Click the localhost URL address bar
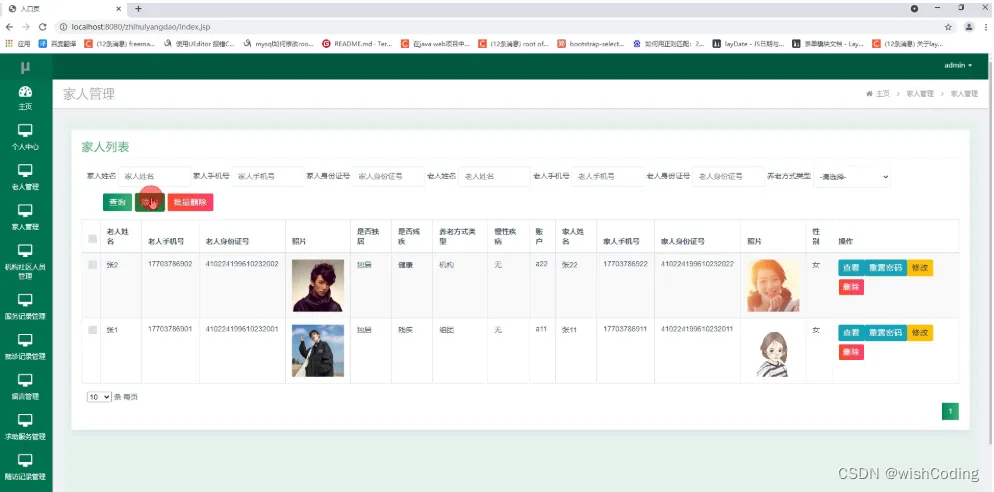The height and width of the screenshot is (492, 994). (x=494, y=27)
